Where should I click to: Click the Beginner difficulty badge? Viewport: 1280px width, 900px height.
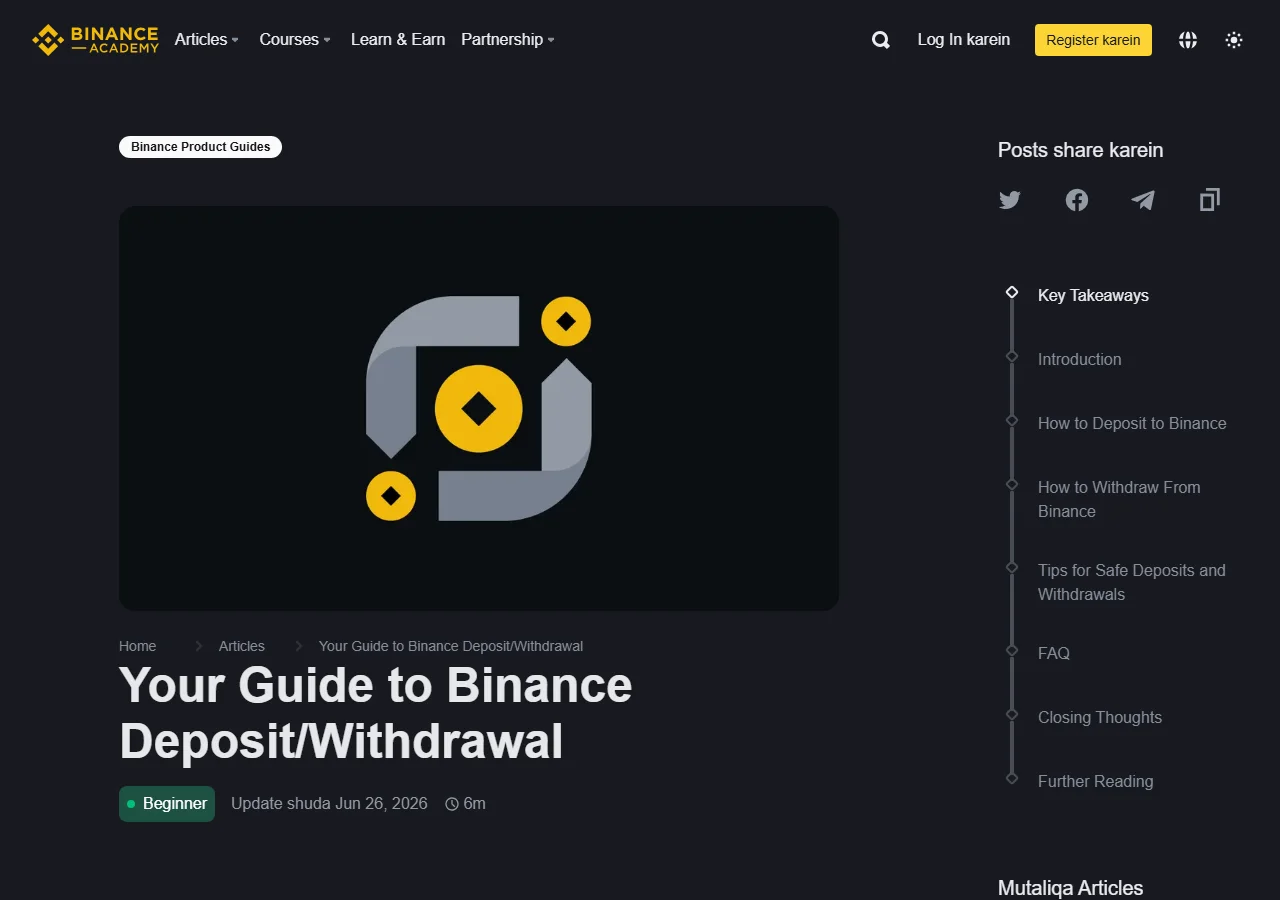(x=167, y=804)
